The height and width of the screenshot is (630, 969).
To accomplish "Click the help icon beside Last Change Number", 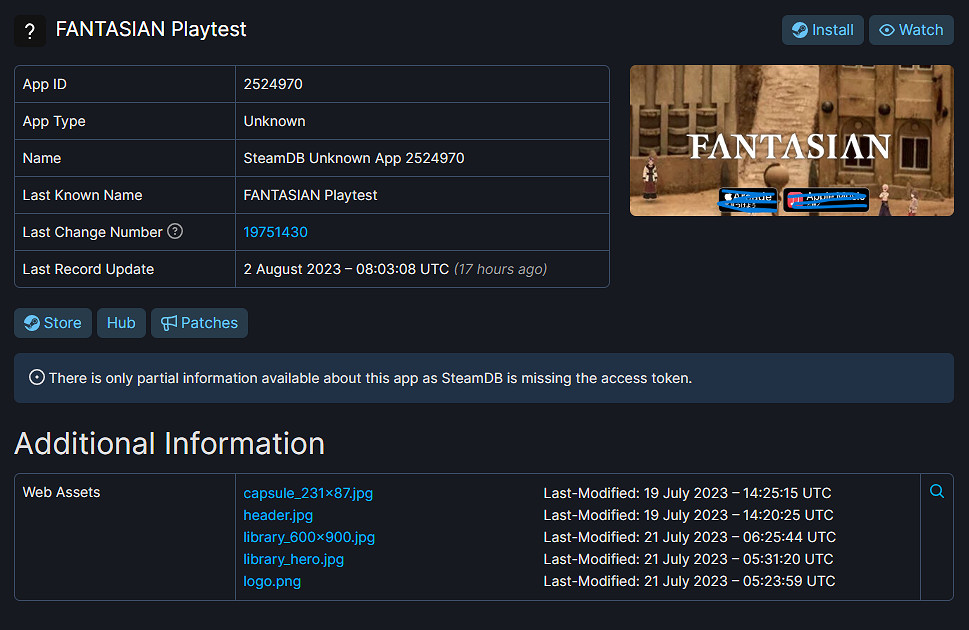I will click(x=175, y=232).
